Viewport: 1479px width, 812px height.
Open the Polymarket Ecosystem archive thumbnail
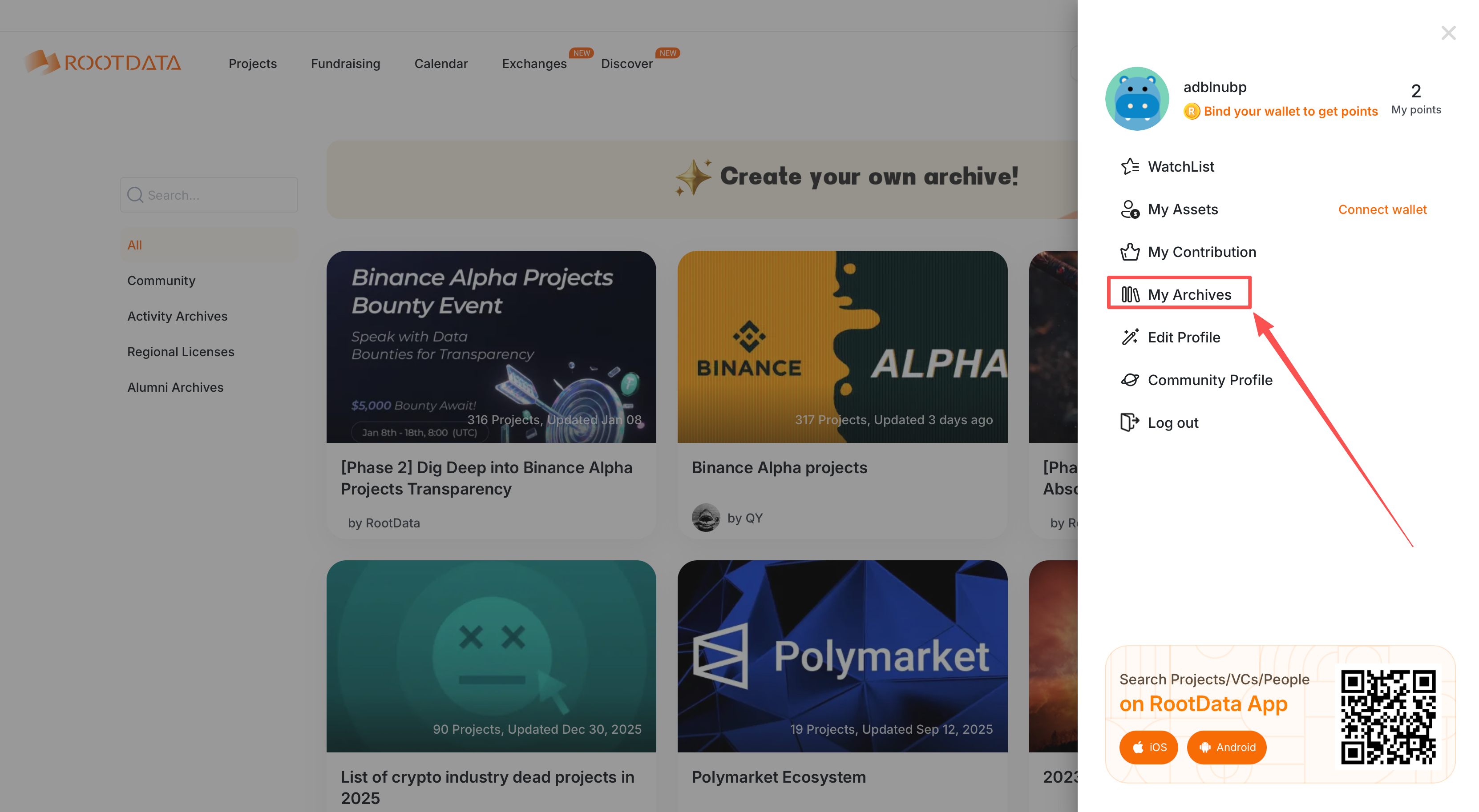842,656
